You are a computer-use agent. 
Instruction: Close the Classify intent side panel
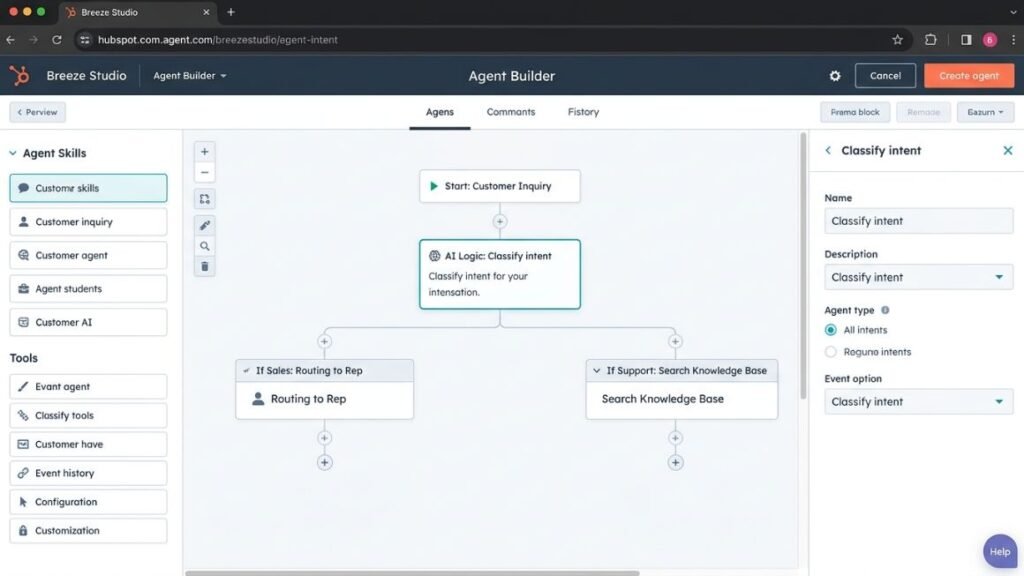[1008, 150]
